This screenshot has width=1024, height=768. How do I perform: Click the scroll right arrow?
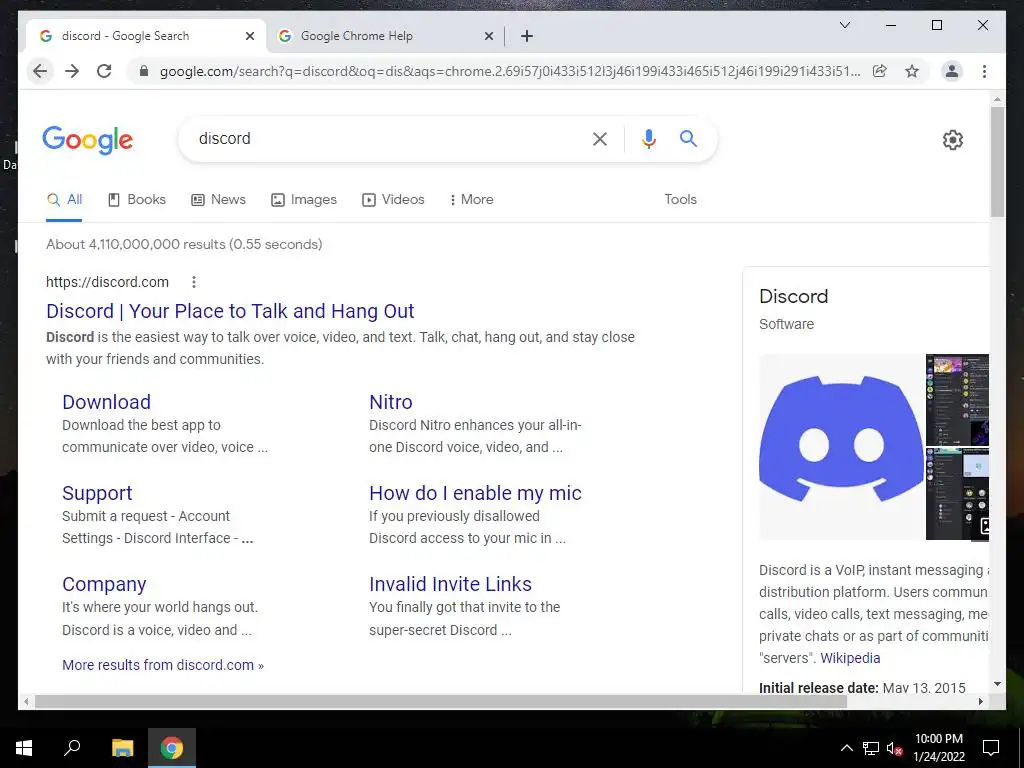(x=980, y=701)
